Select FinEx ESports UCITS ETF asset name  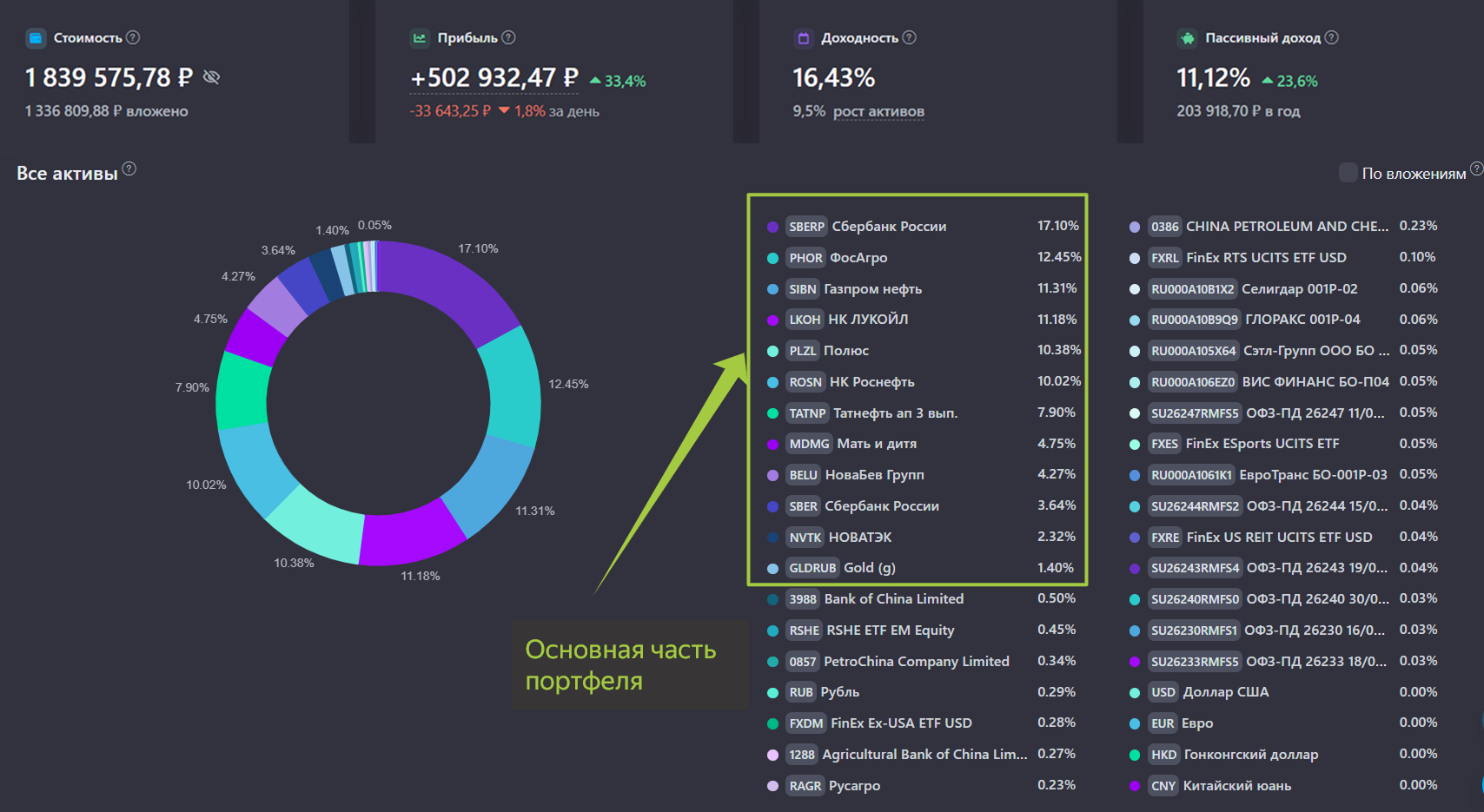(x=1262, y=444)
